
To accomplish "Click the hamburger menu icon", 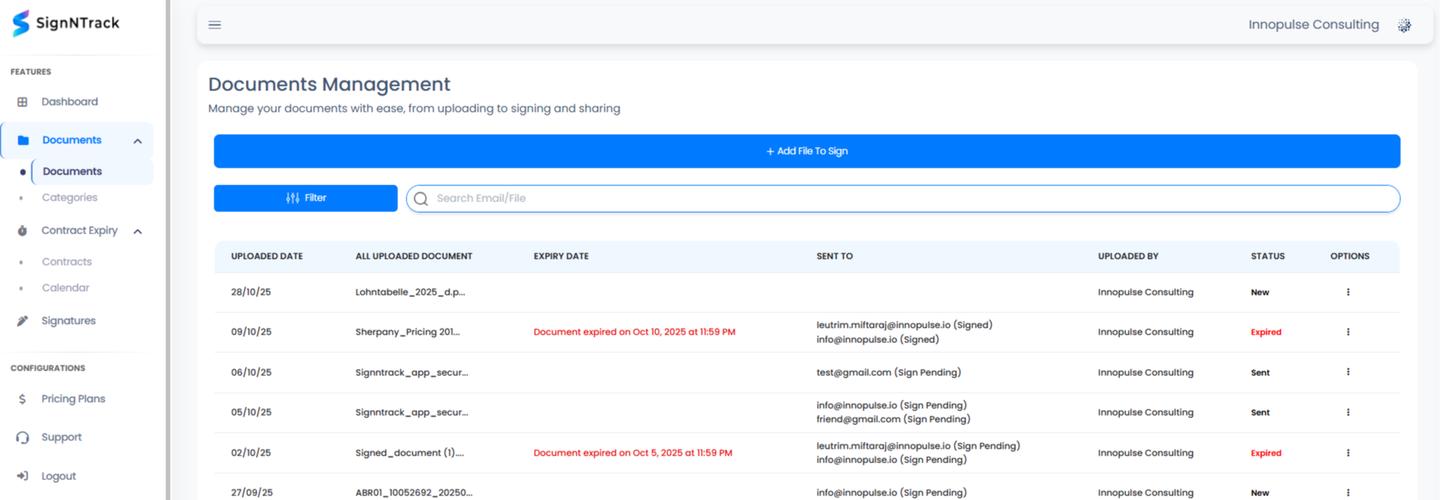I will point(215,25).
